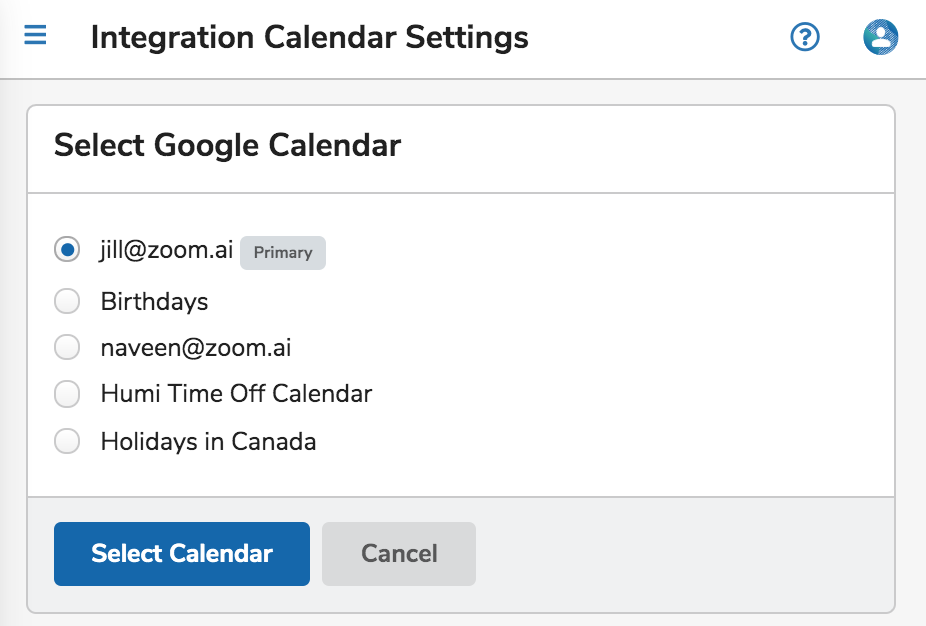Viewport: 926px width, 626px height.
Task: Click the Humi Time Off Calendar label
Action: [x=236, y=394]
